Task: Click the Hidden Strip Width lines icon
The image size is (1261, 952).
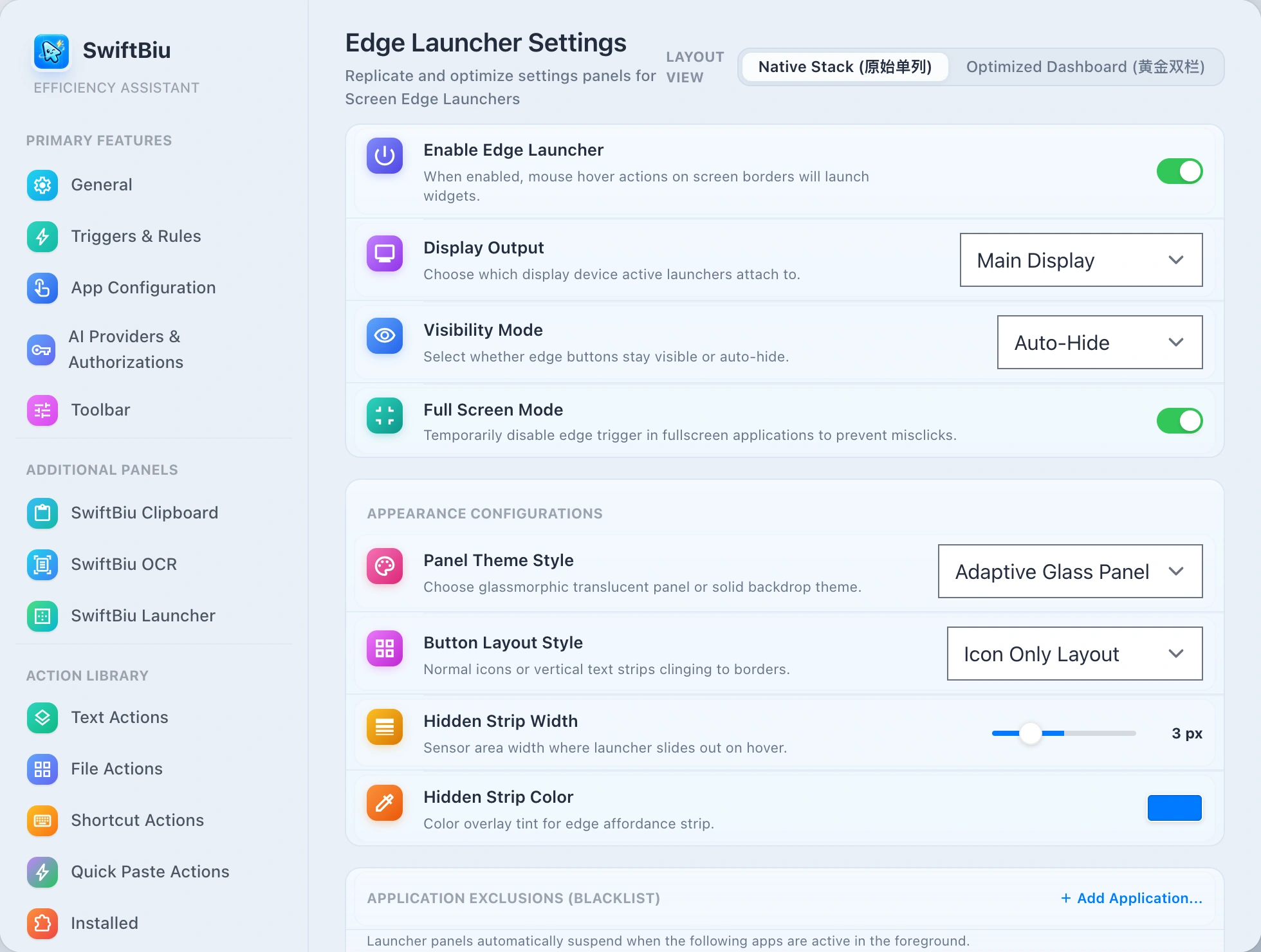Action: point(385,727)
